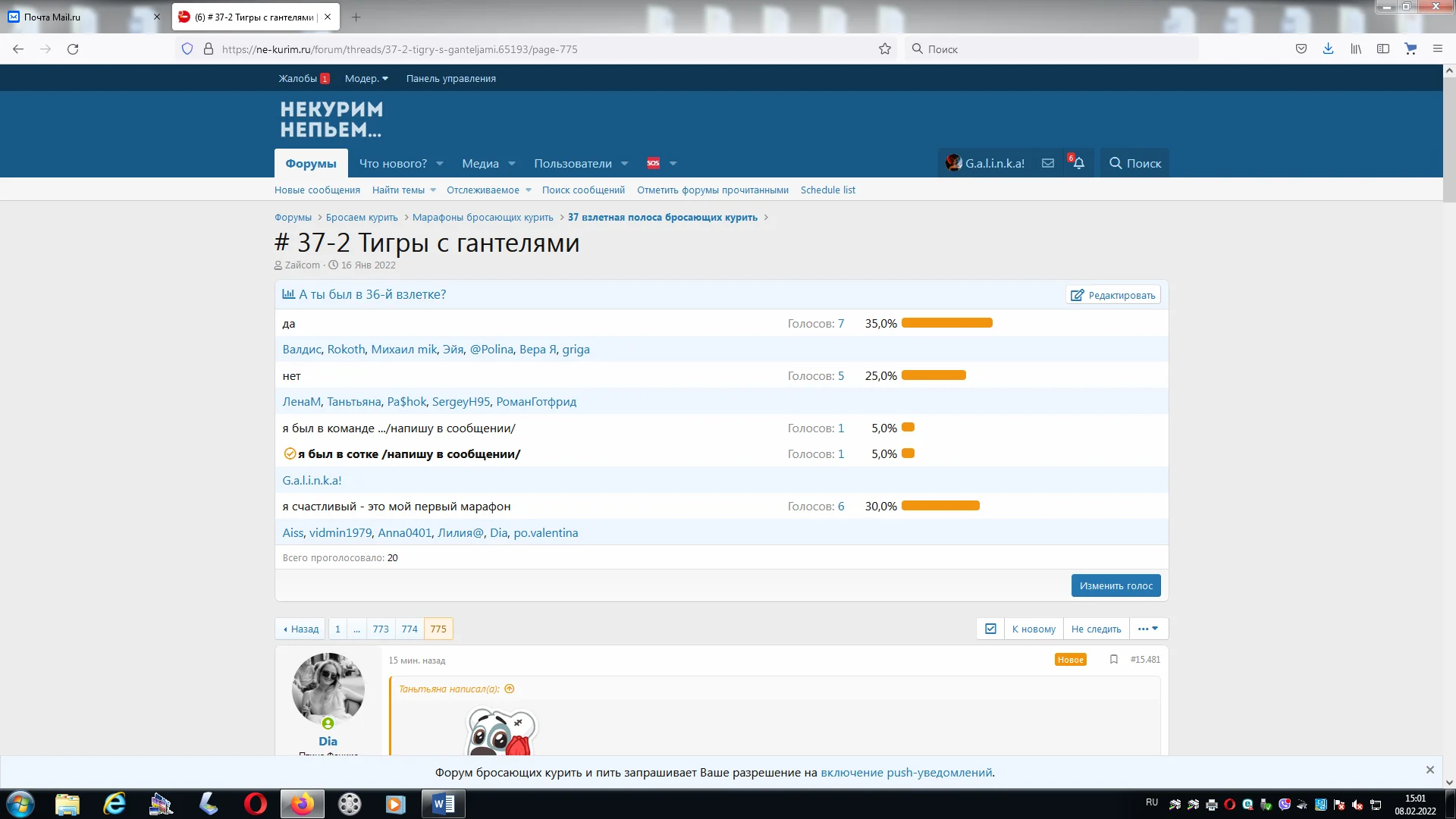Dismiss the push-notification banner with the X

[1429, 770]
